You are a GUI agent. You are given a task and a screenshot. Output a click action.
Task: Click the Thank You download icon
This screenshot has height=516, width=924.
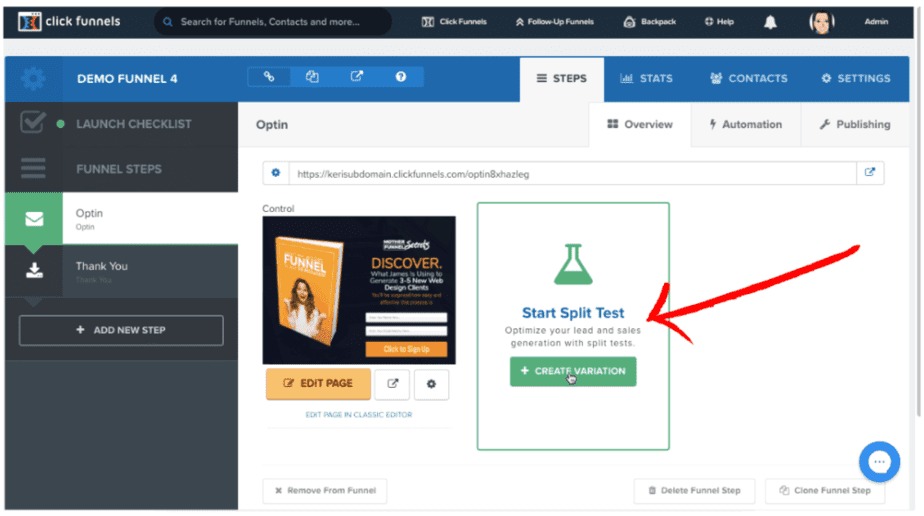[x=34, y=270]
